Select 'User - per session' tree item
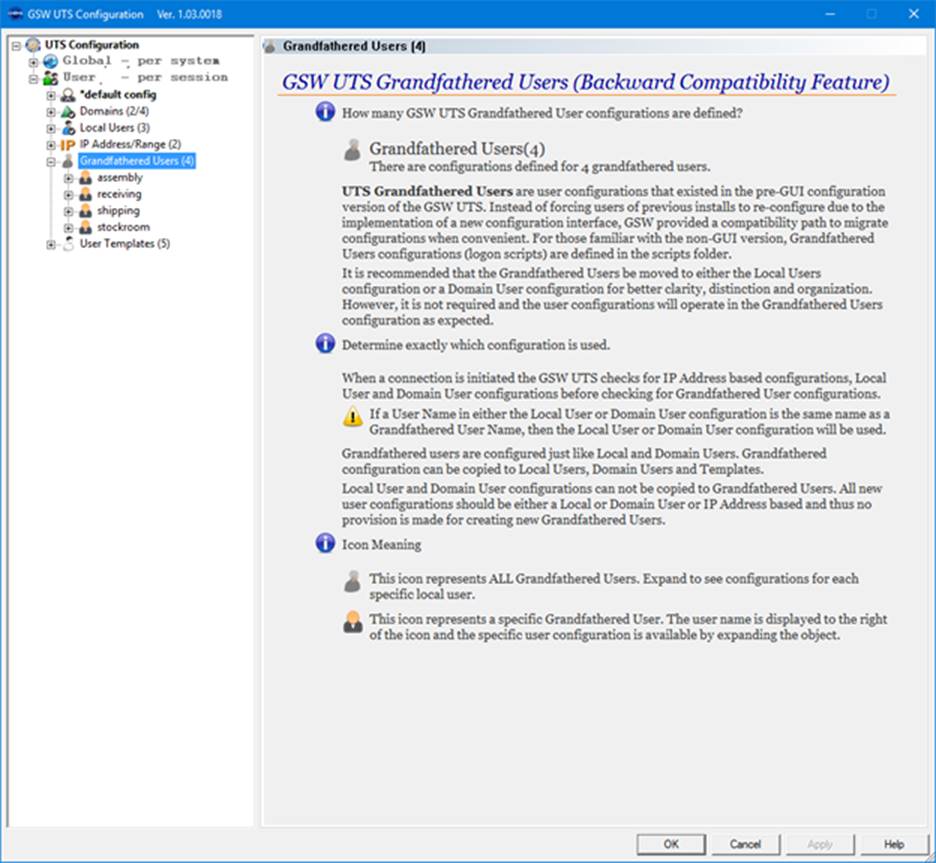 coord(146,78)
